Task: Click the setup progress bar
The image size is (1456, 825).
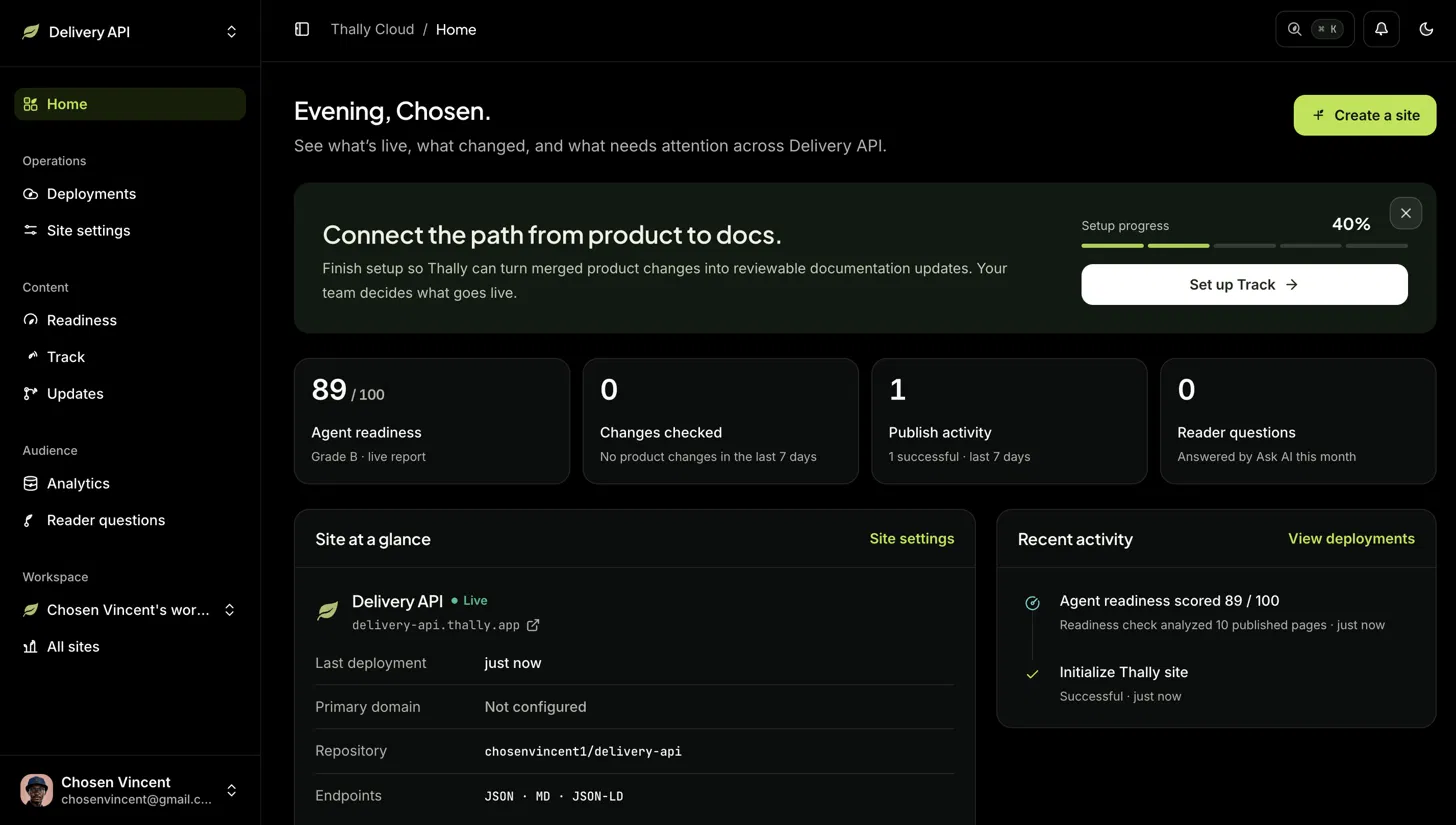Action: pyautogui.click(x=1244, y=245)
